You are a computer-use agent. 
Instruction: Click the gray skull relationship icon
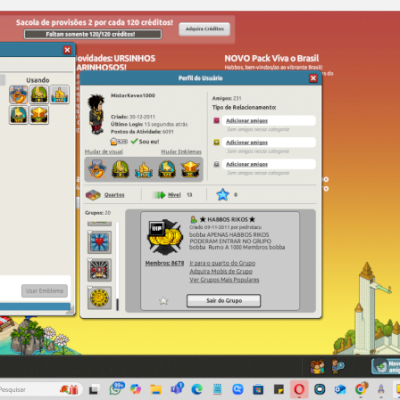[216, 164]
